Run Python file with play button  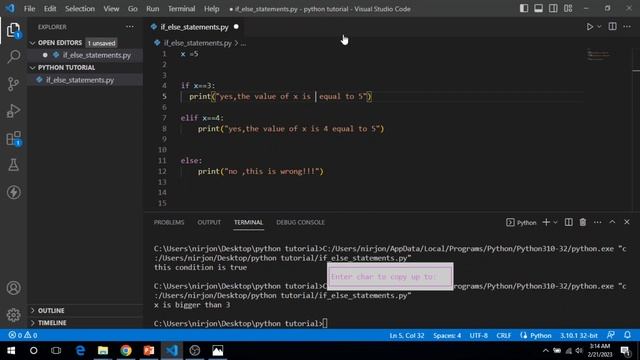click(x=589, y=27)
